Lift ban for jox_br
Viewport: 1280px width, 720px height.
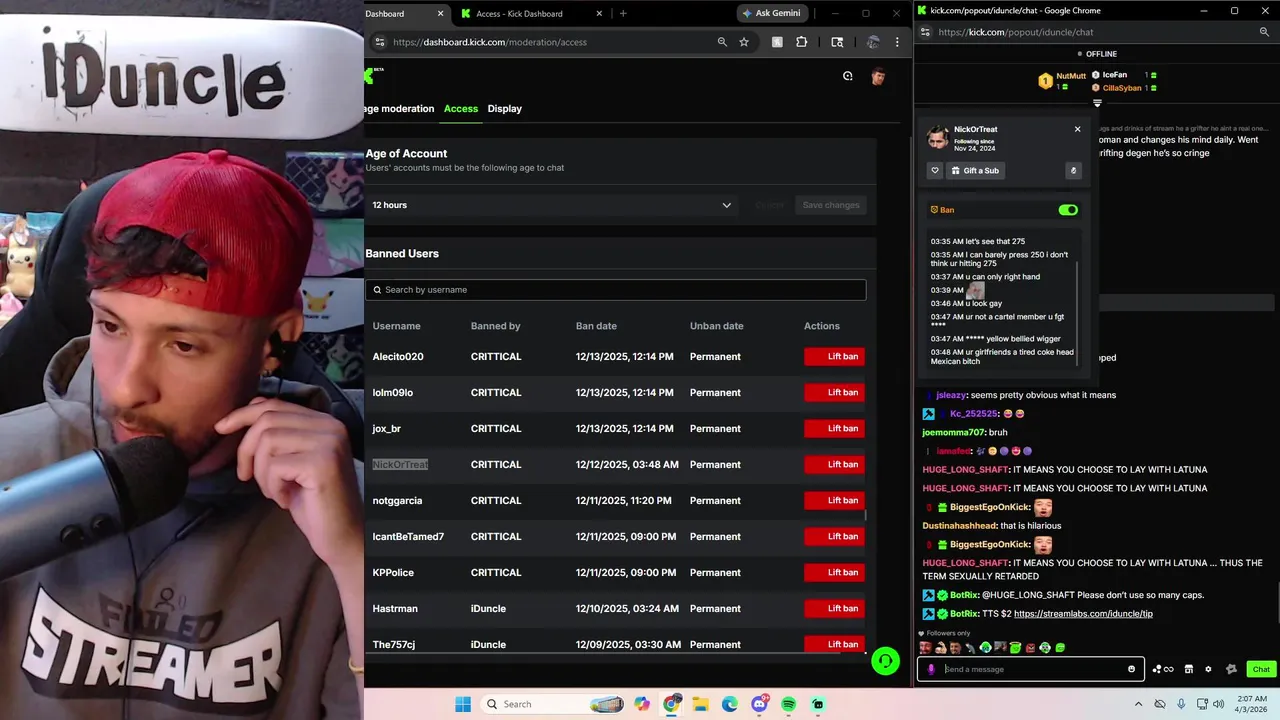834,429
